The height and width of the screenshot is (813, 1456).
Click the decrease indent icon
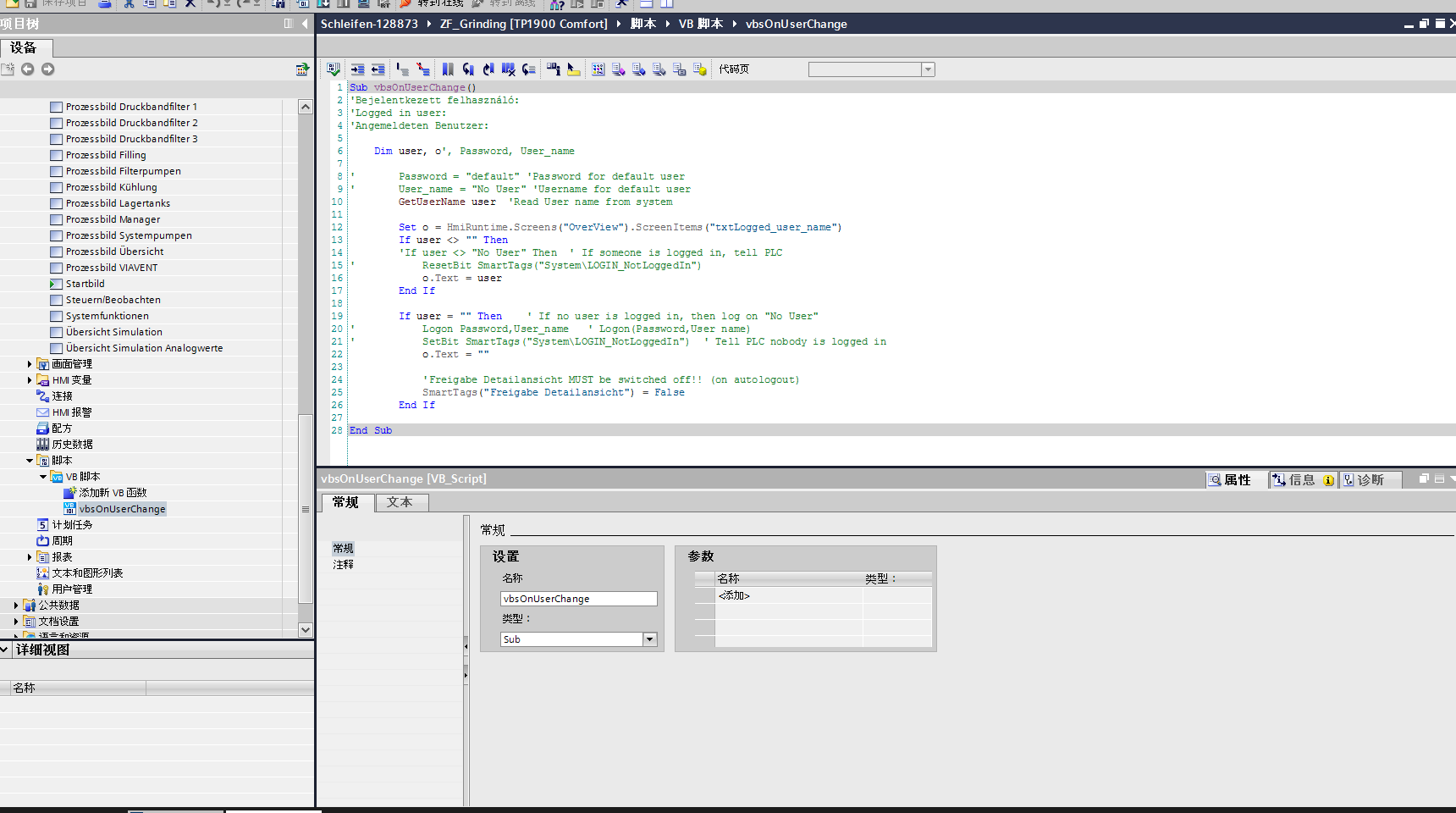(378, 69)
